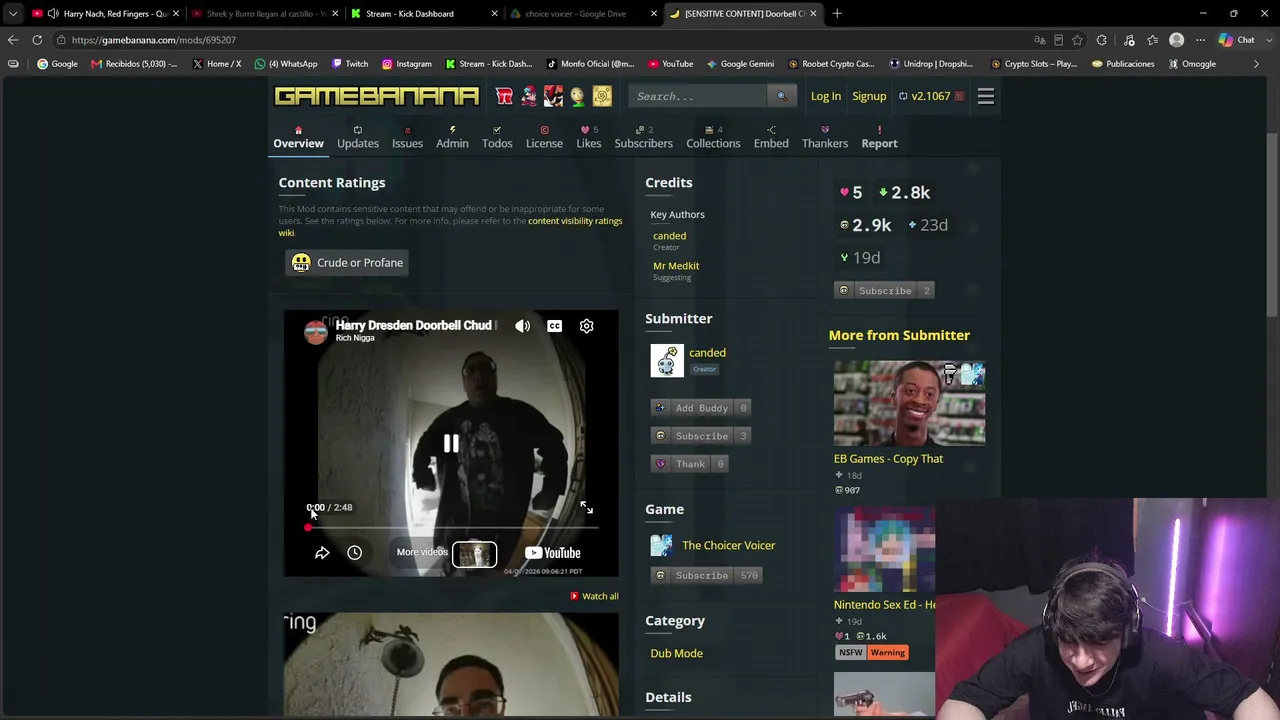Click the Watch Later clock icon
This screenshot has width=1280, height=720.
pyautogui.click(x=354, y=553)
